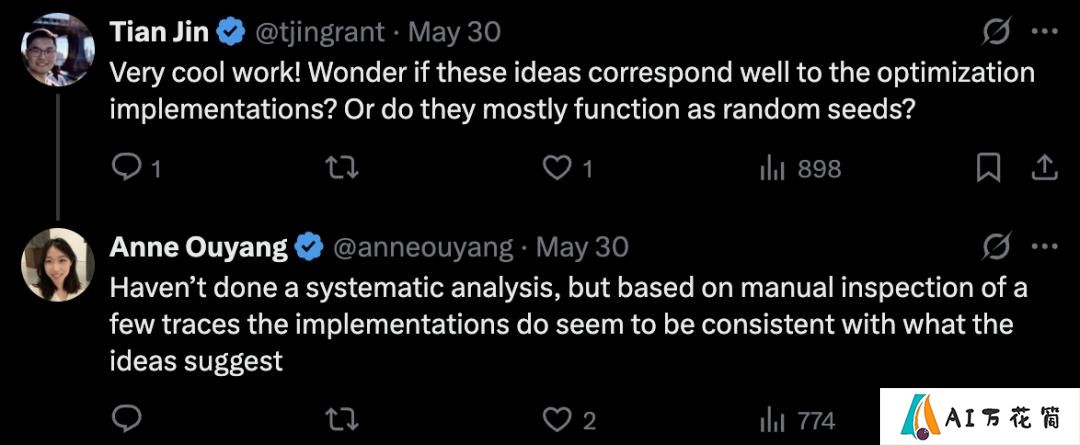This screenshot has height=445, width=1080.
Task: Share Tian Jin's tweet
Action: click(x=1043, y=168)
